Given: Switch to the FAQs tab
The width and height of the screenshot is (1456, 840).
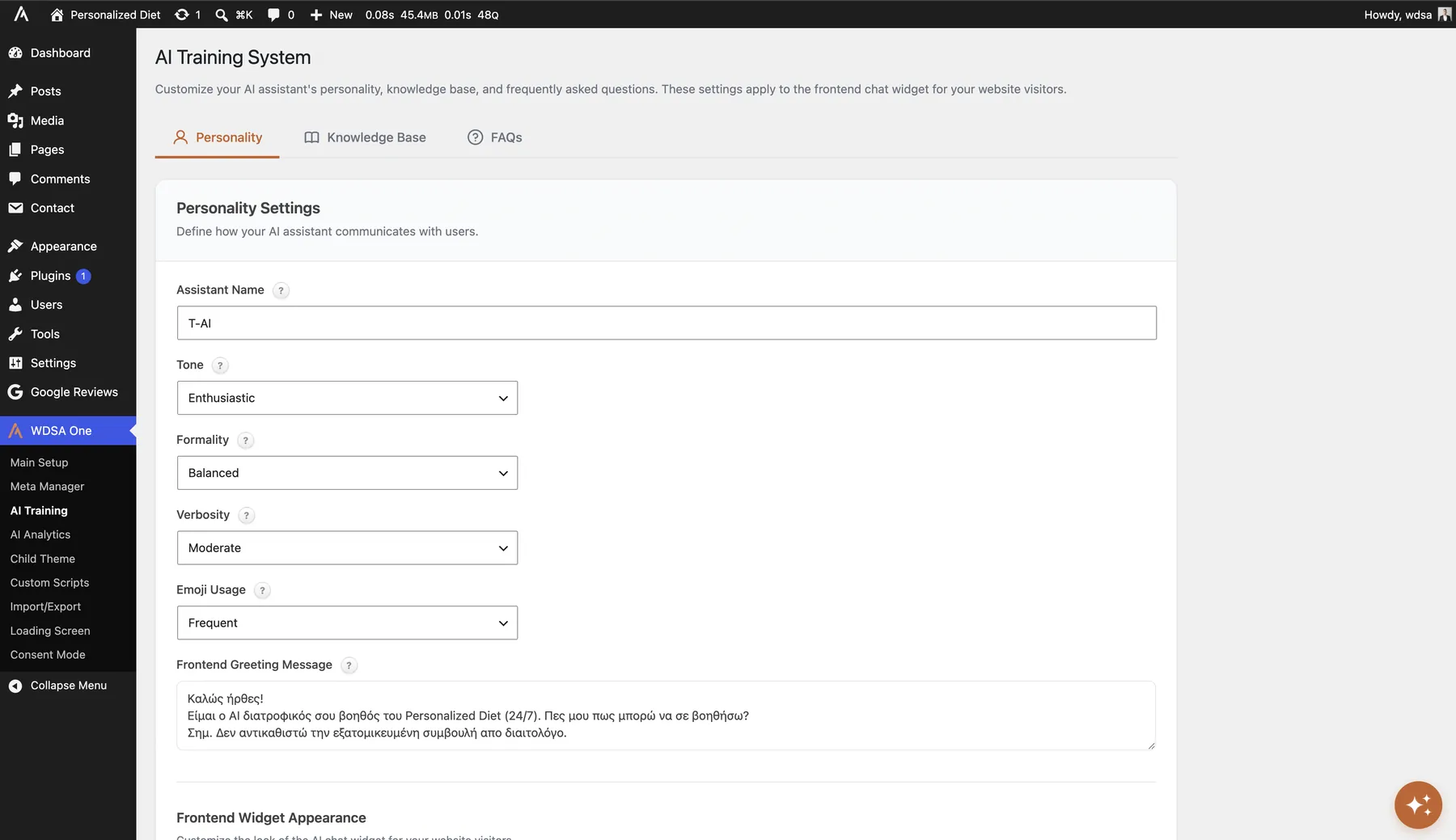Looking at the screenshot, I should tap(495, 137).
